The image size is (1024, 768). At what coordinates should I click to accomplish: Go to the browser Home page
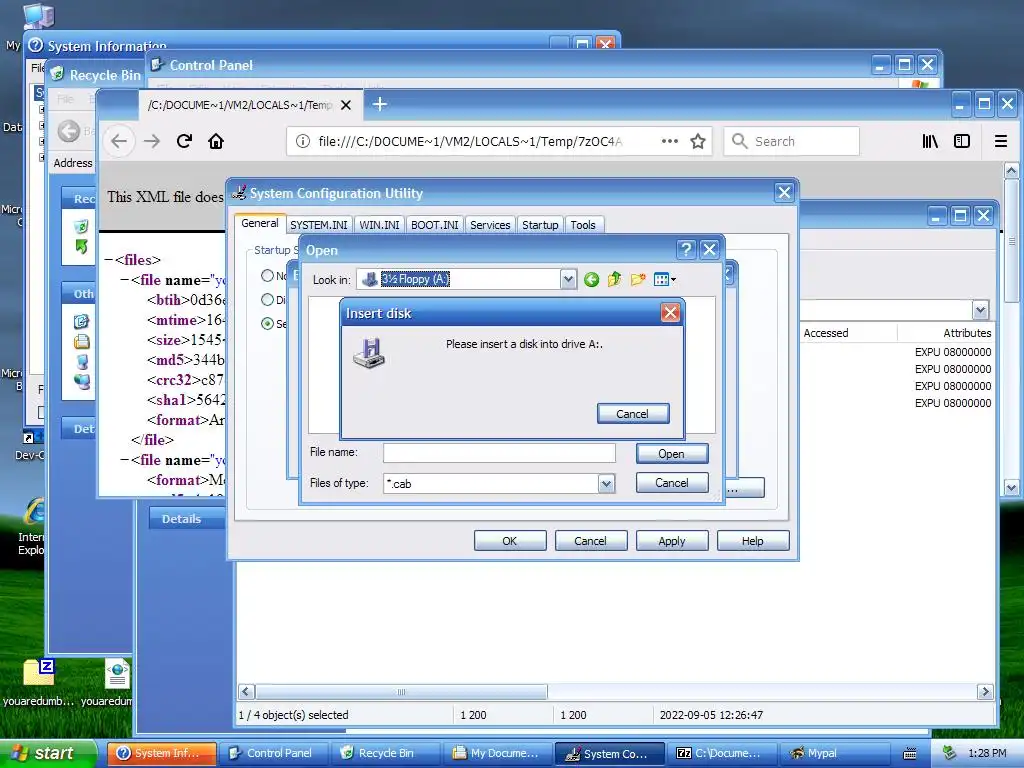[x=216, y=141]
